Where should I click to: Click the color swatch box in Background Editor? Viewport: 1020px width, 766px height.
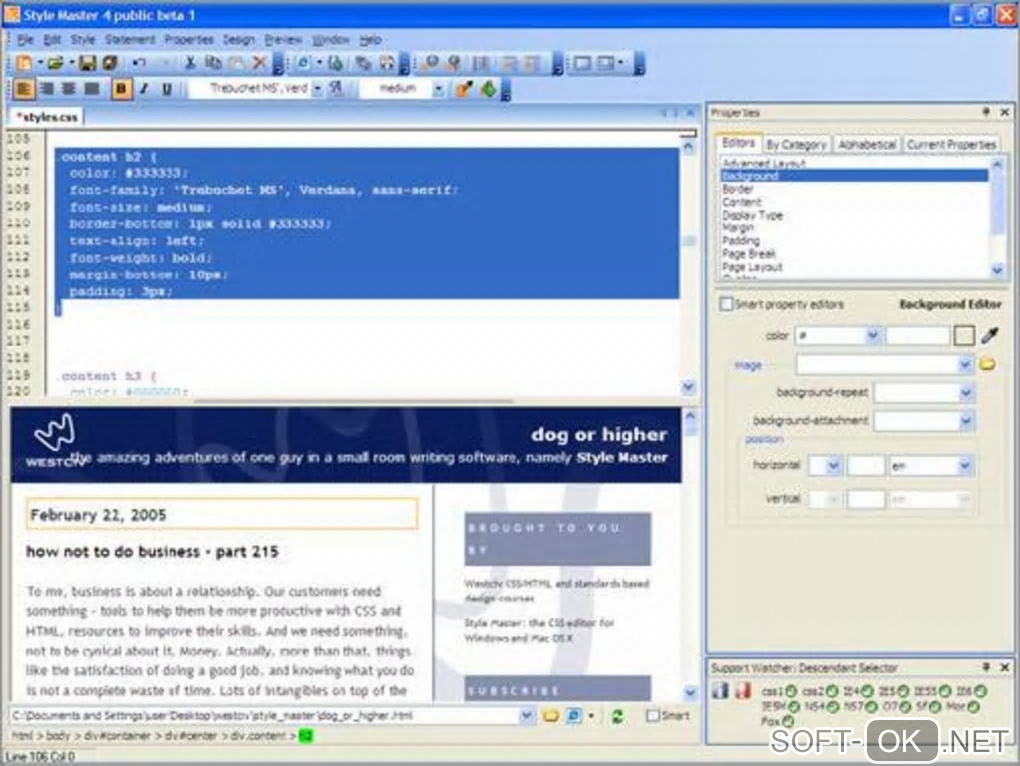pos(964,336)
